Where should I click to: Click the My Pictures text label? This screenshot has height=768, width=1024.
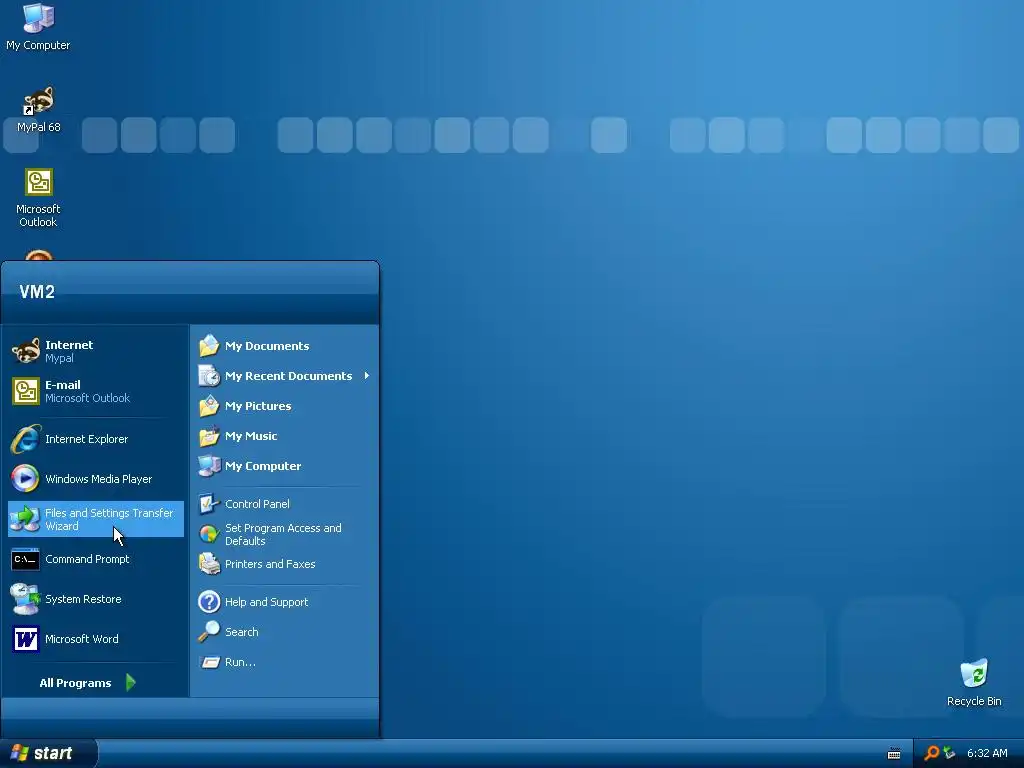point(258,406)
